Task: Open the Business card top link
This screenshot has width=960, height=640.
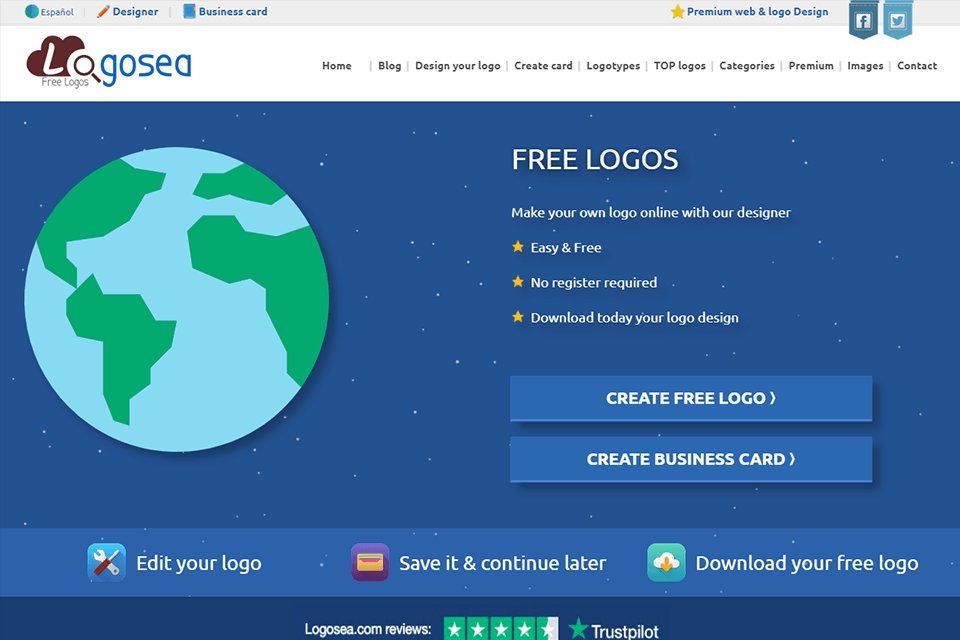Action: coord(233,12)
